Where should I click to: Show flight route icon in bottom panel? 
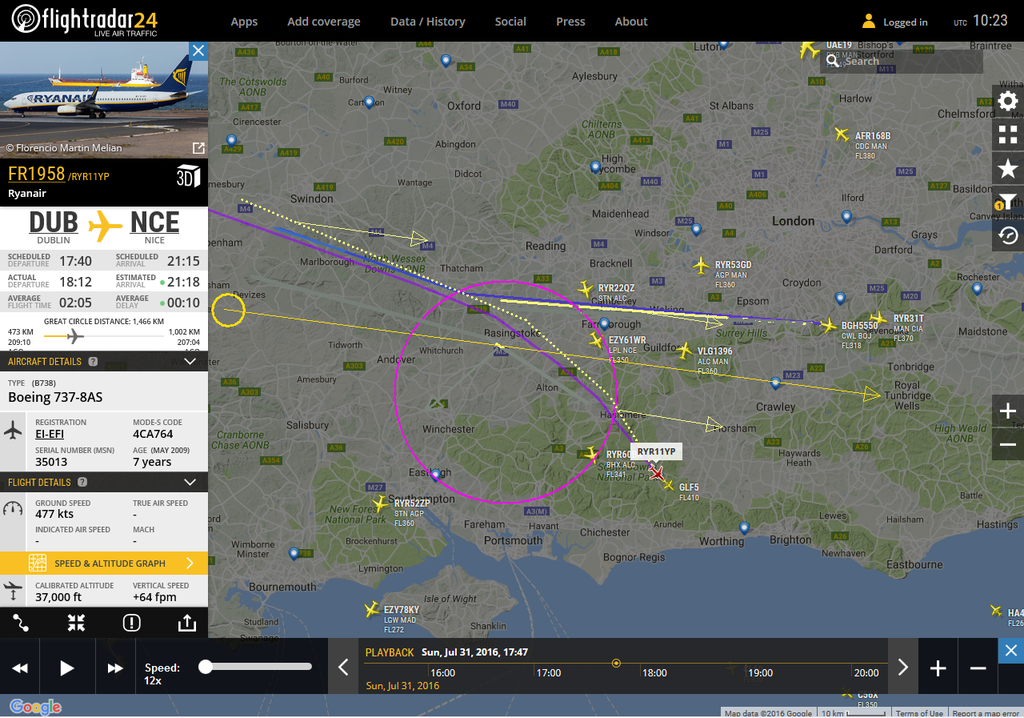coord(21,623)
